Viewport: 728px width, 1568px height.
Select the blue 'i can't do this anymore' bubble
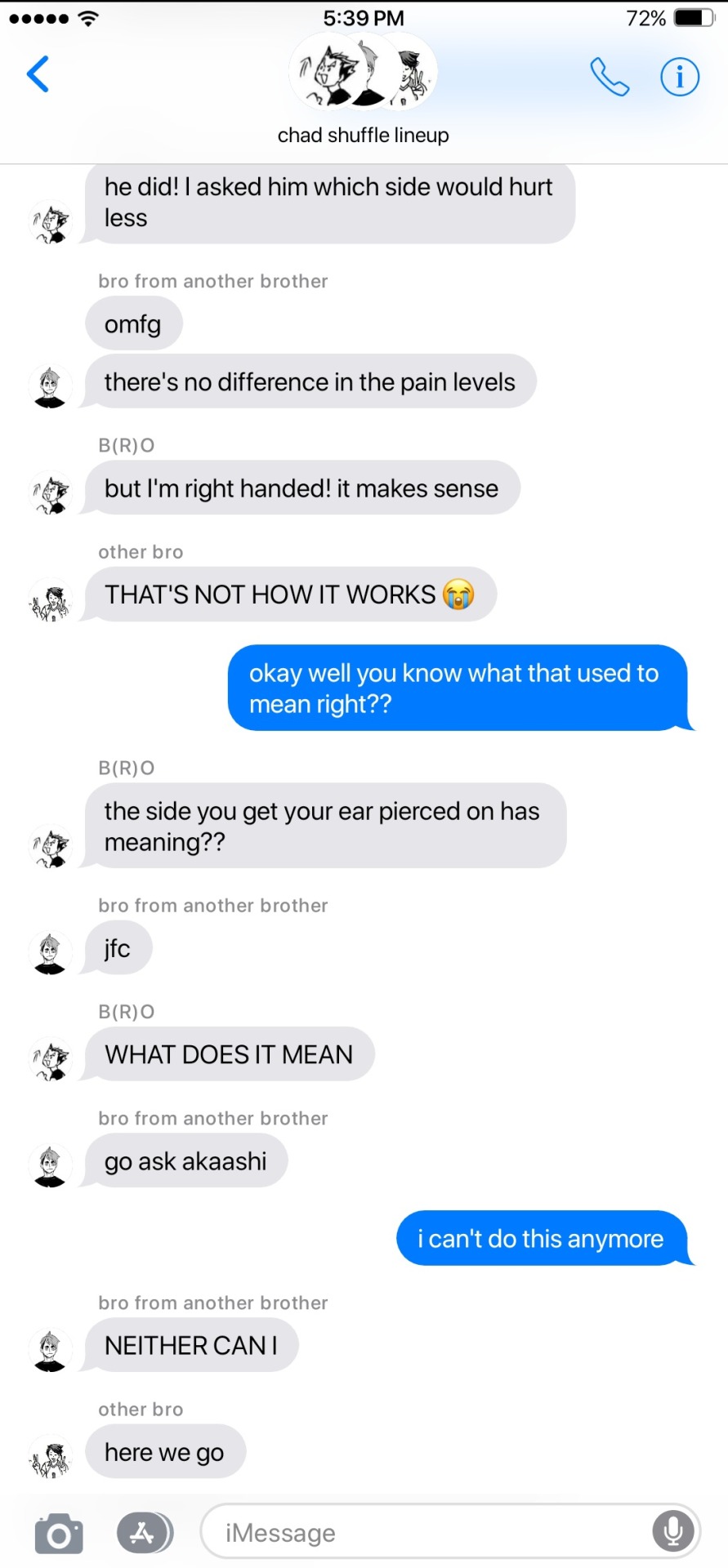tap(543, 1238)
